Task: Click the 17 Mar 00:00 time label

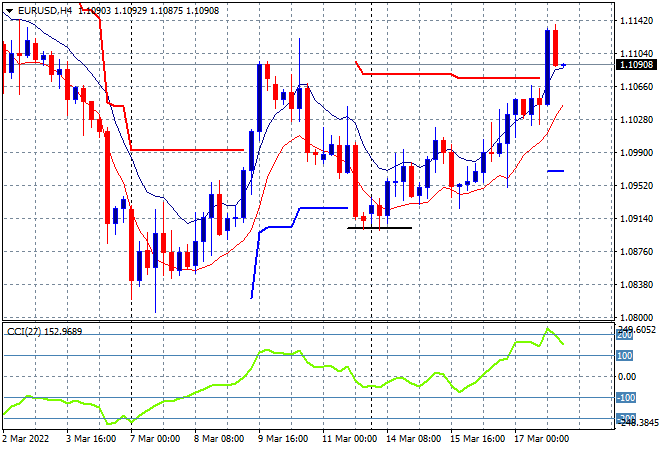Action: tap(542, 439)
